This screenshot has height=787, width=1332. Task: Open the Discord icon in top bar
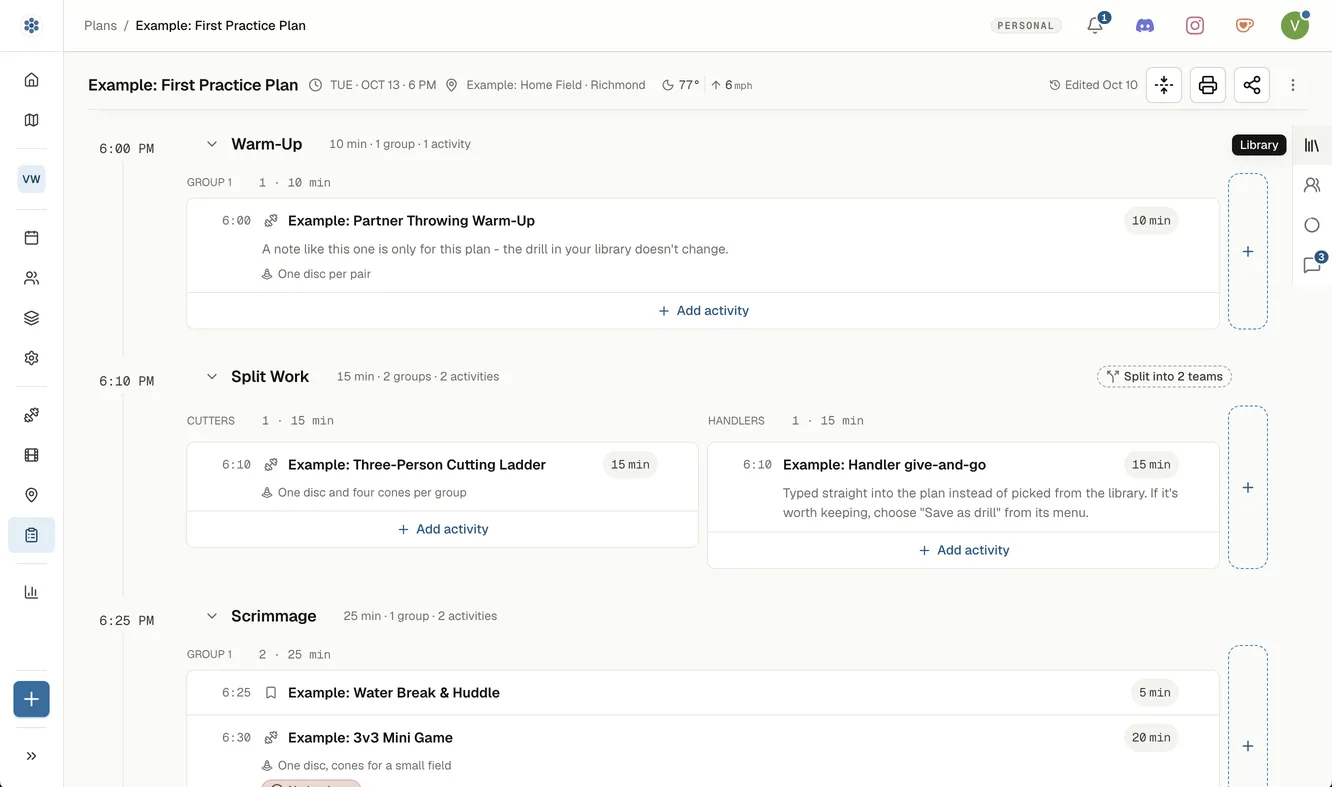[1145, 26]
